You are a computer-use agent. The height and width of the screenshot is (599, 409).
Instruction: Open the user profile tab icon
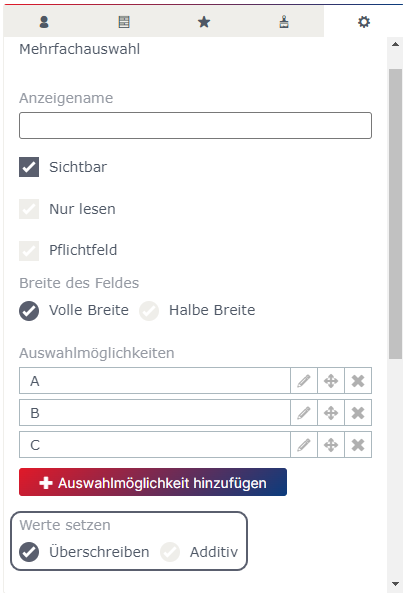(44, 22)
